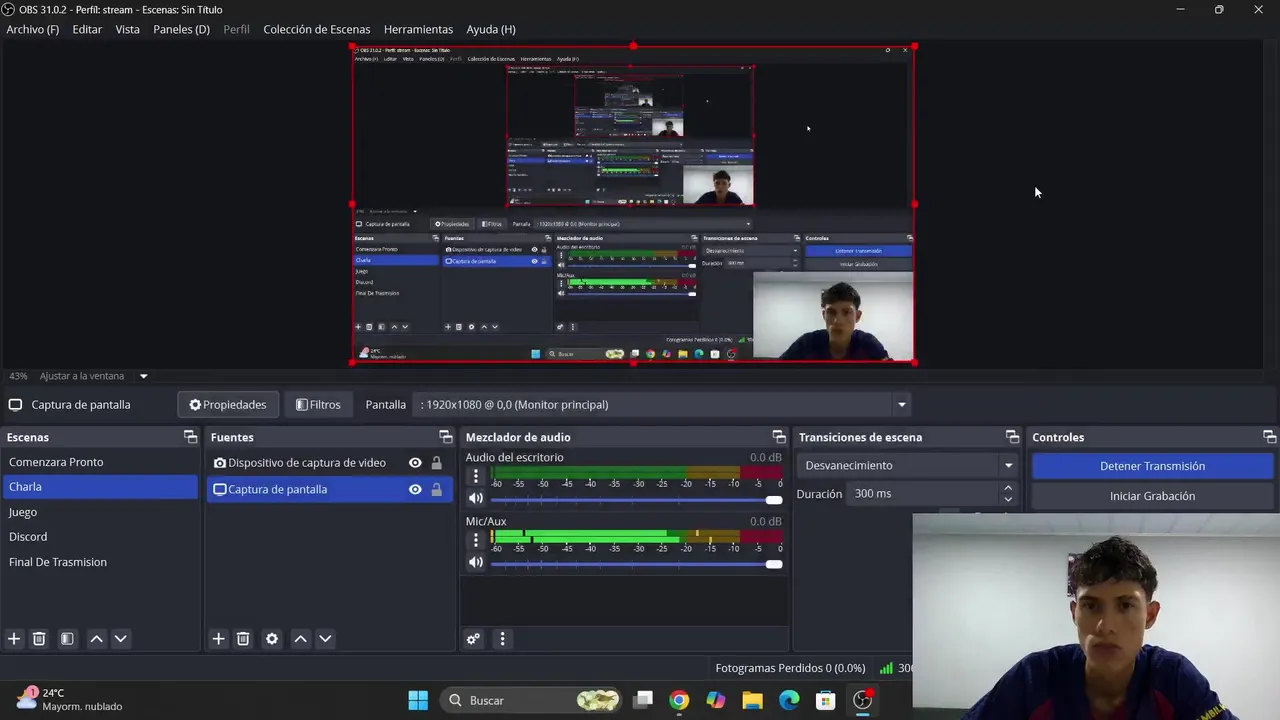The width and height of the screenshot is (1280, 720).
Task: Undock the Mezclador de audio panel
Action: pos(779,437)
